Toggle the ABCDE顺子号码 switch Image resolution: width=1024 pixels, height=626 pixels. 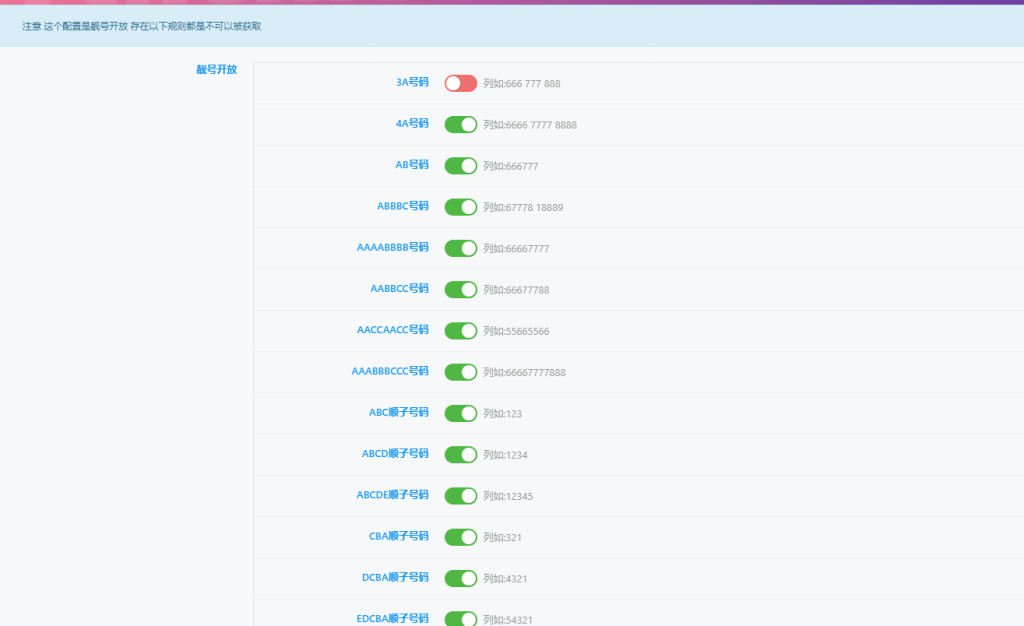pos(461,495)
